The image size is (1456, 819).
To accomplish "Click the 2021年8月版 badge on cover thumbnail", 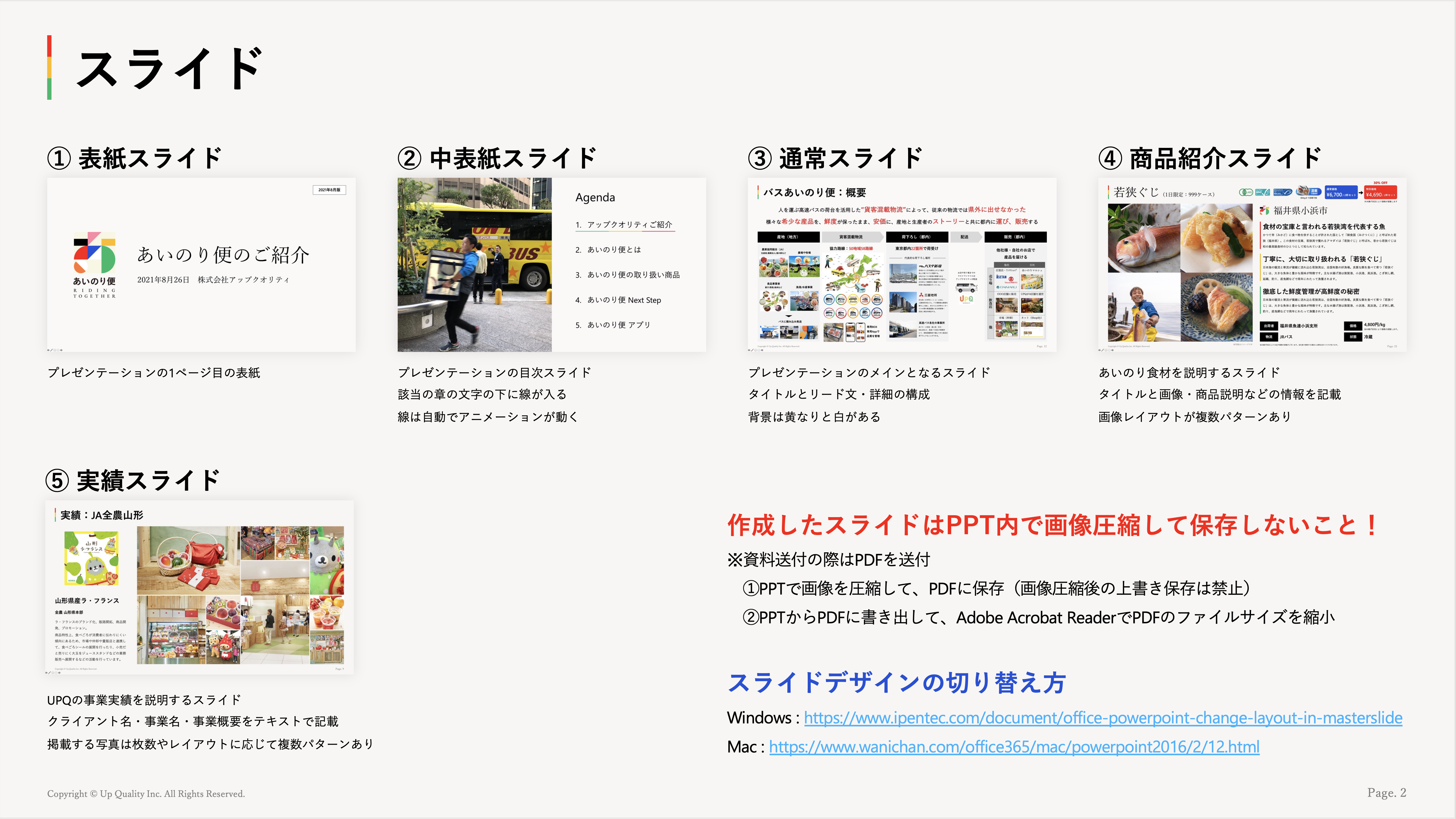I will [x=329, y=190].
